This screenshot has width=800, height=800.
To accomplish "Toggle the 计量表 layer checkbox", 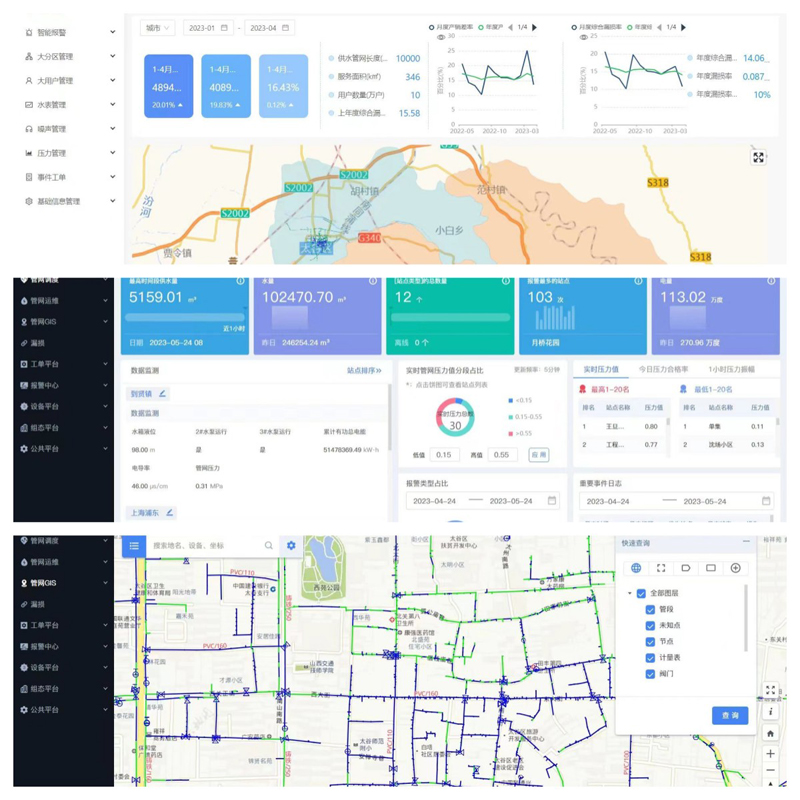I will (x=650, y=658).
